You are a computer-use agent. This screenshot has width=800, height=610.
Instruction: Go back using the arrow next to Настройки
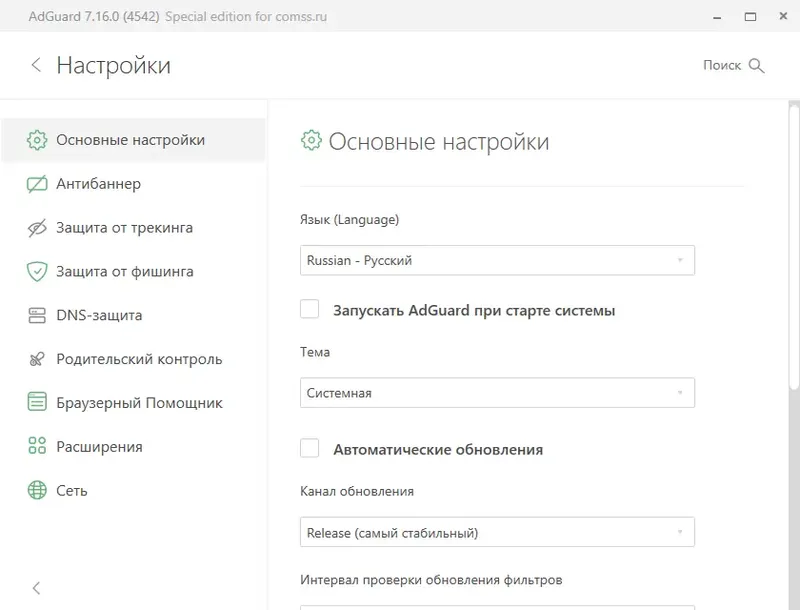click(36, 64)
